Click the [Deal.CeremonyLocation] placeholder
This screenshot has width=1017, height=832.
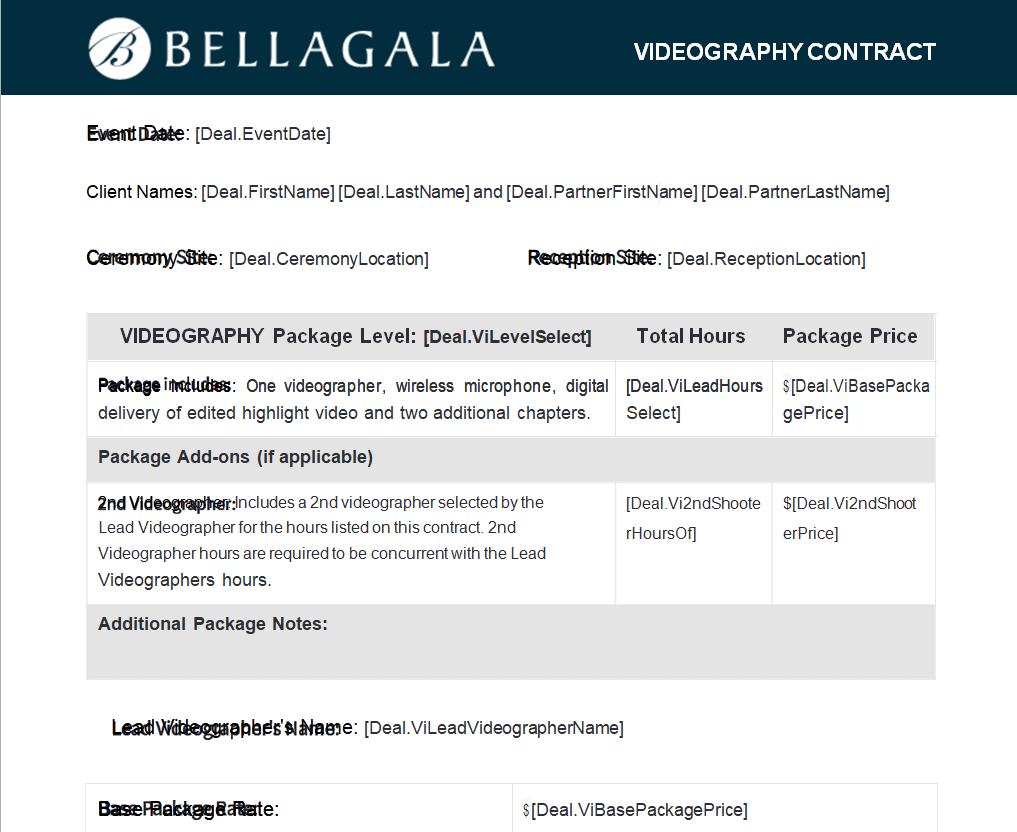(329, 259)
